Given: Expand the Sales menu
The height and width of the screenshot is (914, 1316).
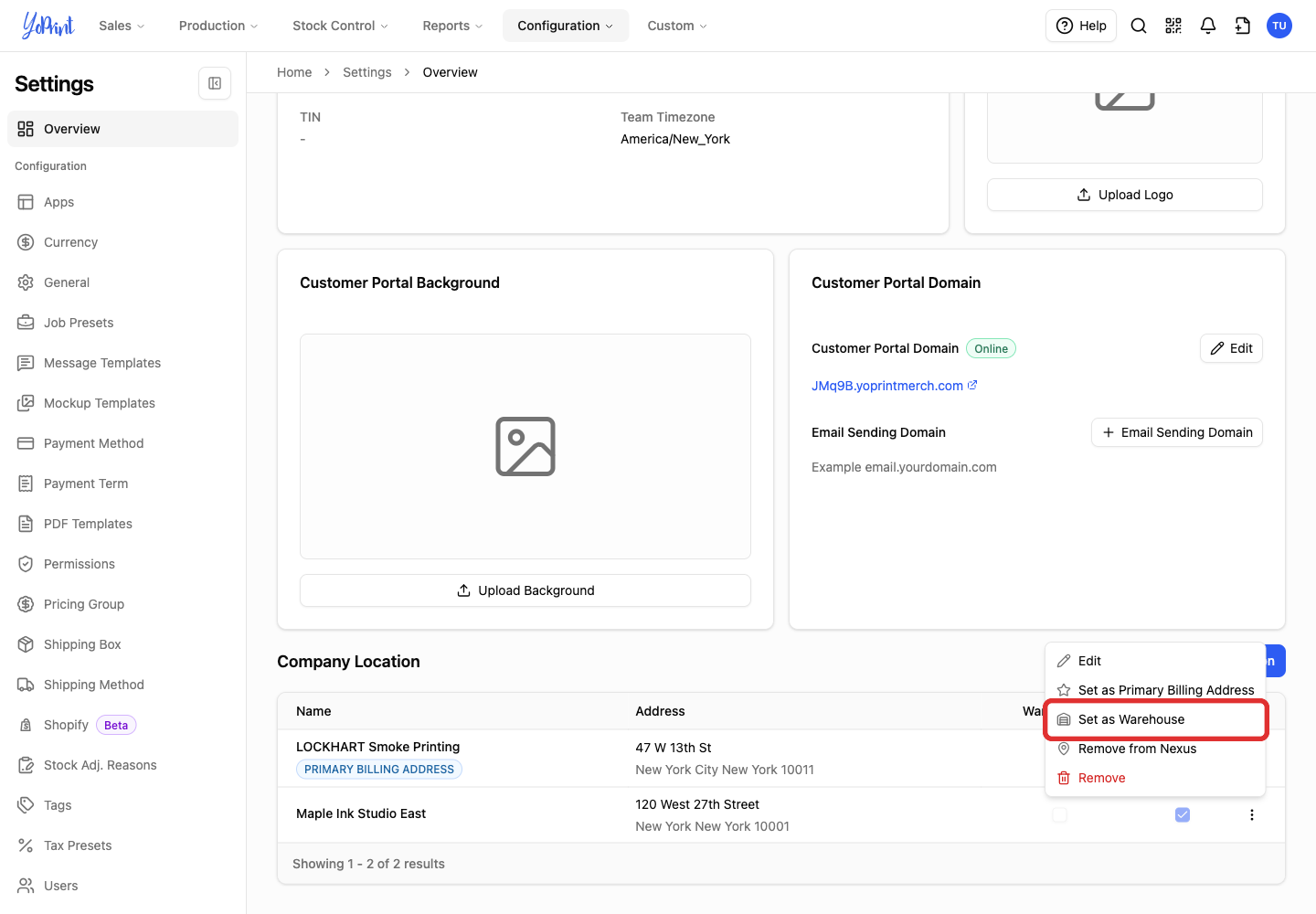Looking at the screenshot, I should pyautogui.click(x=122, y=26).
